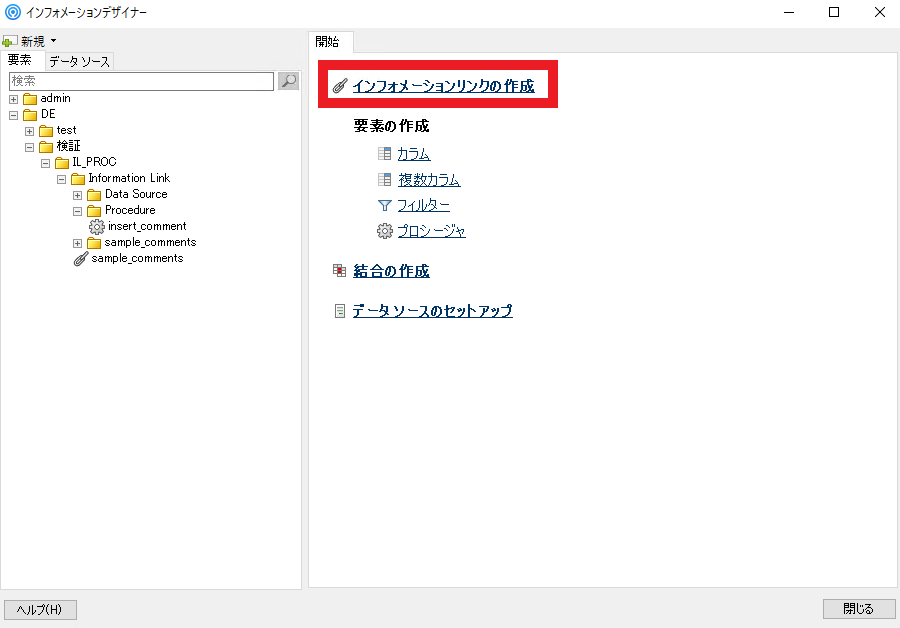Image resolution: width=900 pixels, height=628 pixels.
Task: Select the Information Link tree label
Action: click(x=129, y=178)
